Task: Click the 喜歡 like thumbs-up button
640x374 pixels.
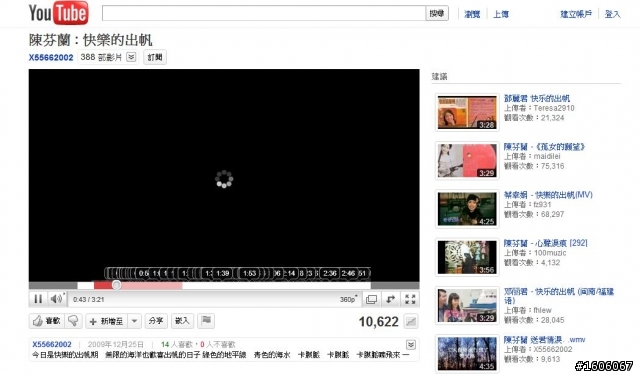Action: pos(47,321)
